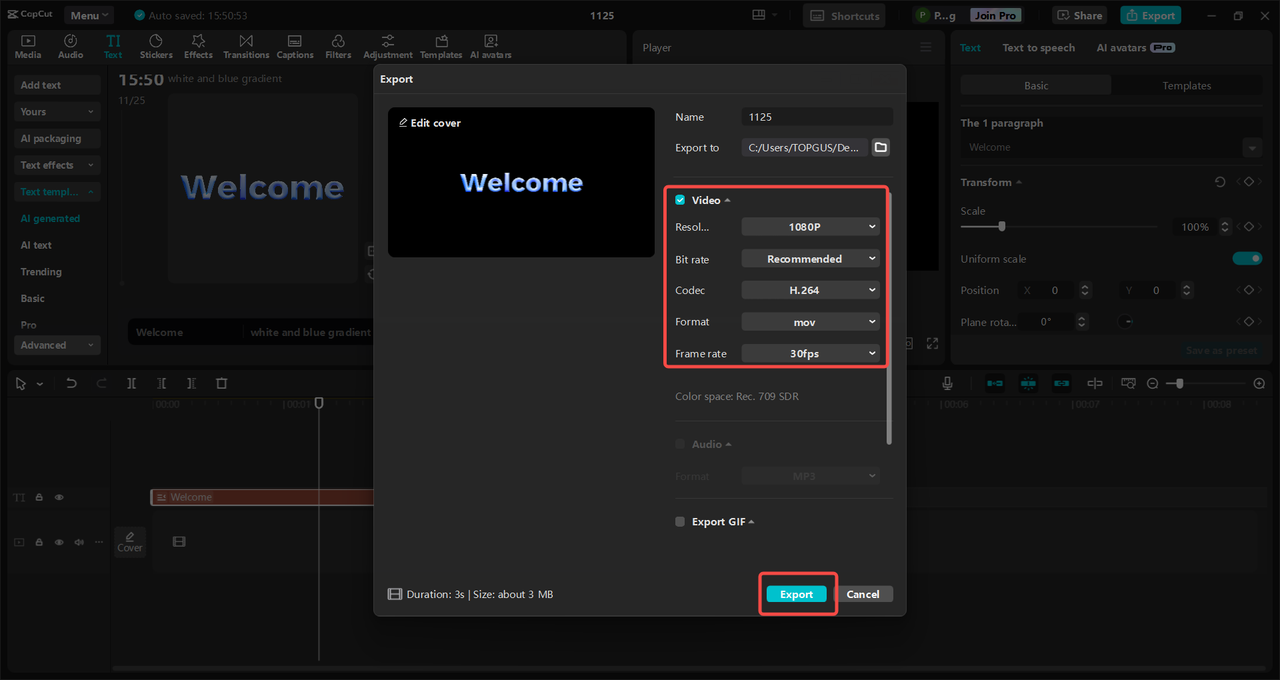Click the Export button in dialog

[797, 594]
